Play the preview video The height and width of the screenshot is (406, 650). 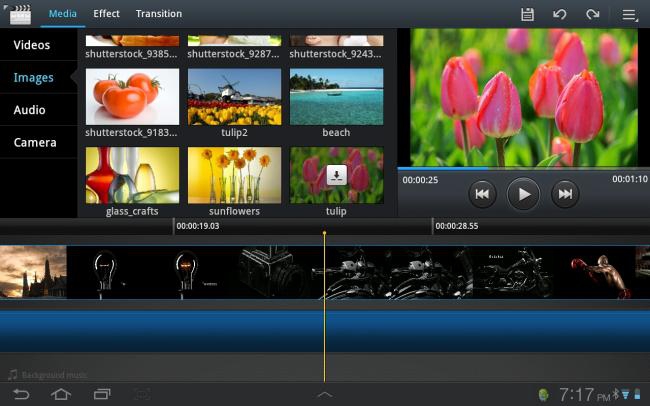[x=523, y=194]
